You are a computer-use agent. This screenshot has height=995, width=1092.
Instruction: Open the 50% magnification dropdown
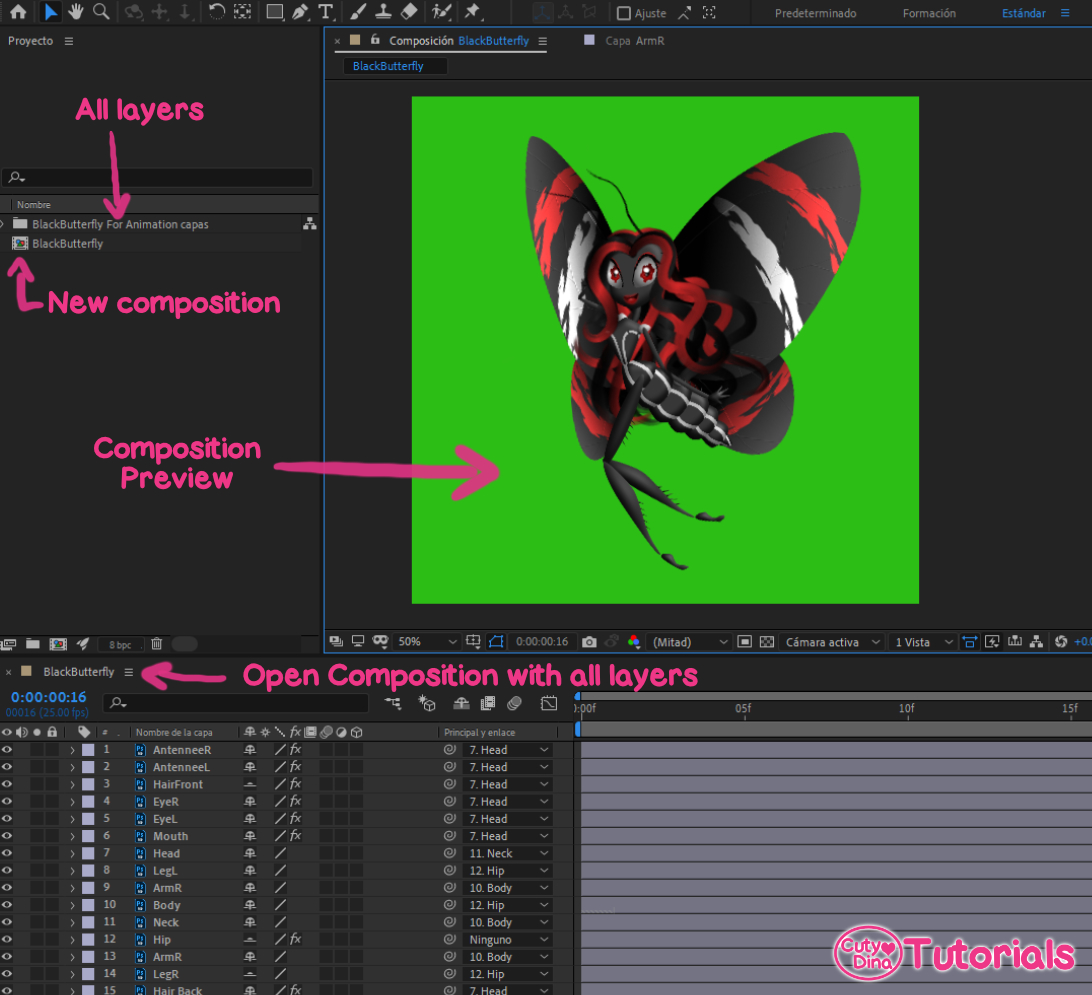click(x=425, y=641)
